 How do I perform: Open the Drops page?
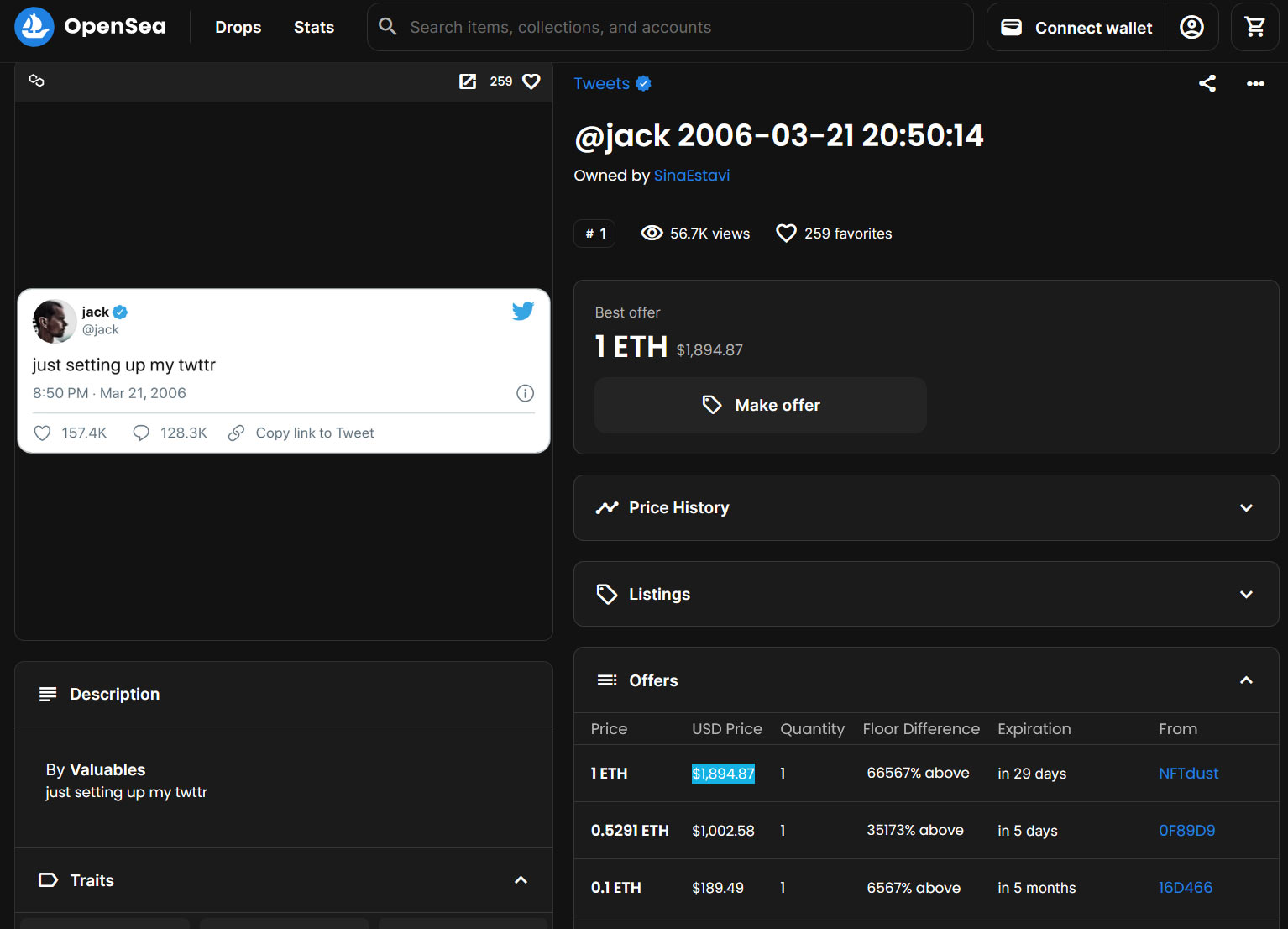coord(238,27)
